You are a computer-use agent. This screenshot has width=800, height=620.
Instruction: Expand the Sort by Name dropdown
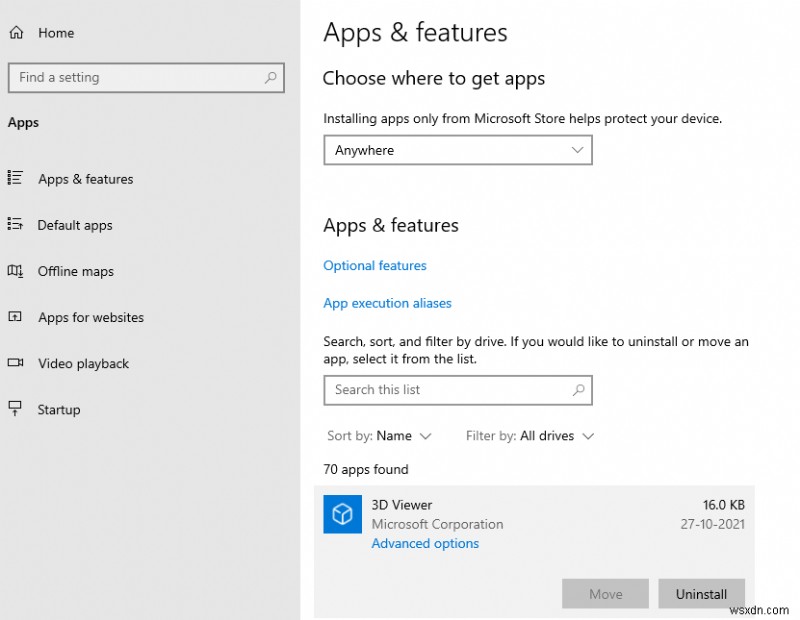[380, 436]
